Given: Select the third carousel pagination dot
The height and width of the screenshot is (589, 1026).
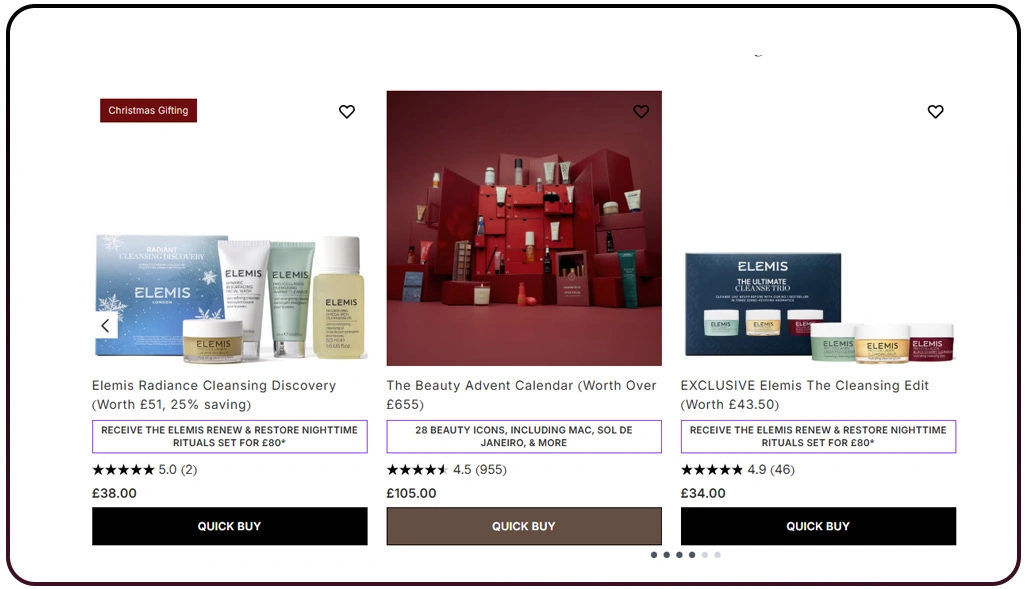Looking at the screenshot, I should pyautogui.click(x=679, y=555).
